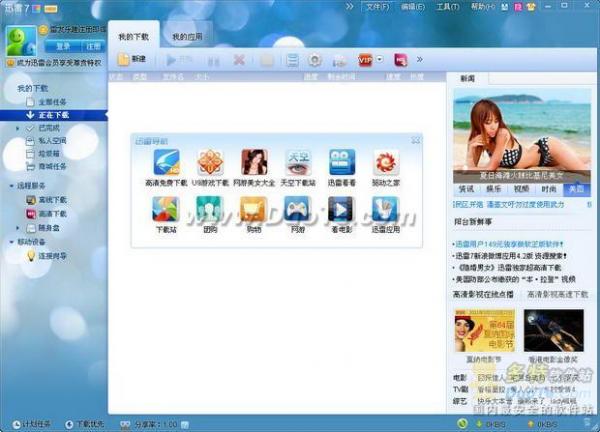Click the pink HD toolbar icon
Viewport: 600px width, 432px height.
tap(400, 60)
